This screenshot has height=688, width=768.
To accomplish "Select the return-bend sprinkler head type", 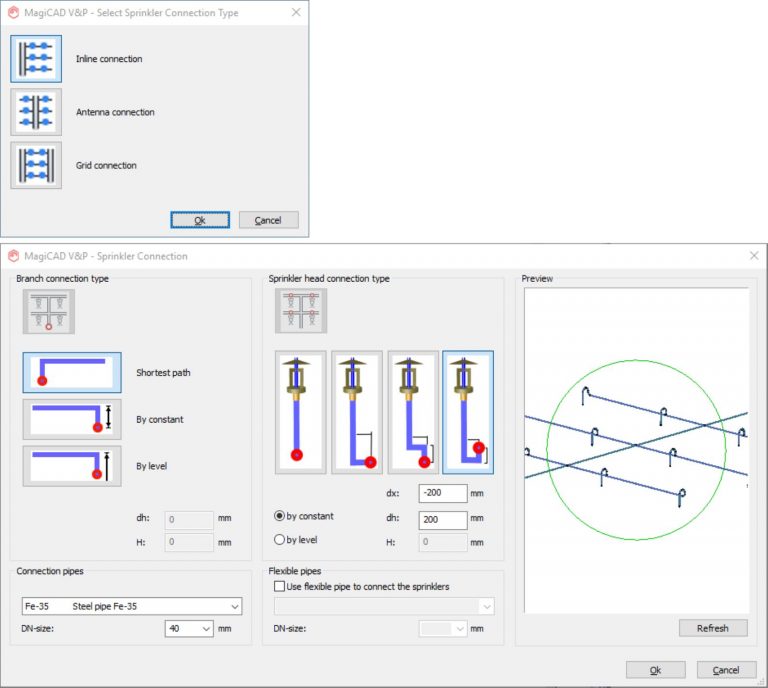I will tap(468, 412).
